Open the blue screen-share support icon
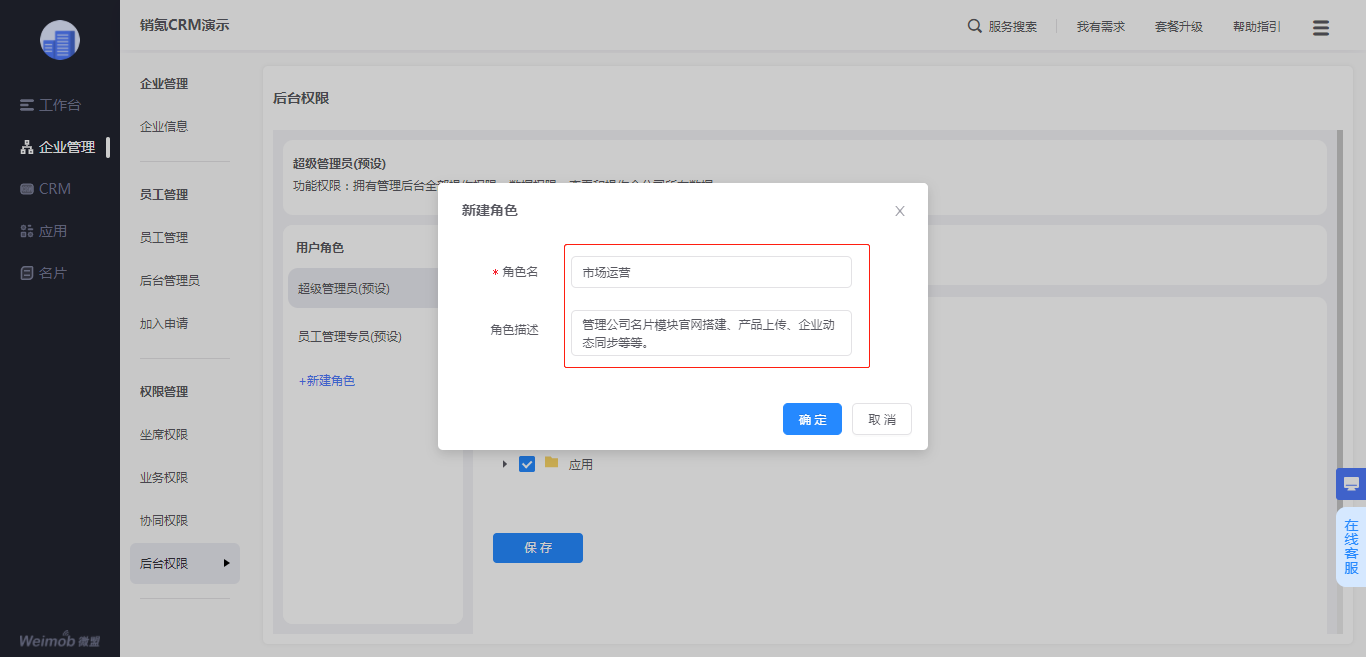1366x657 pixels. pos(1351,484)
